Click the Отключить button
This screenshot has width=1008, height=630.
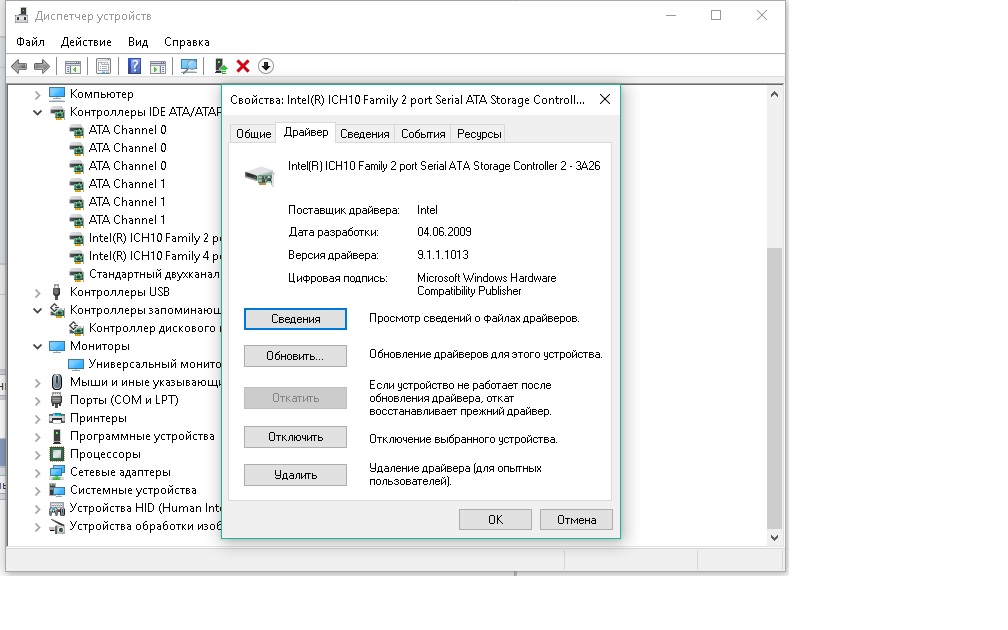[295, 437]
